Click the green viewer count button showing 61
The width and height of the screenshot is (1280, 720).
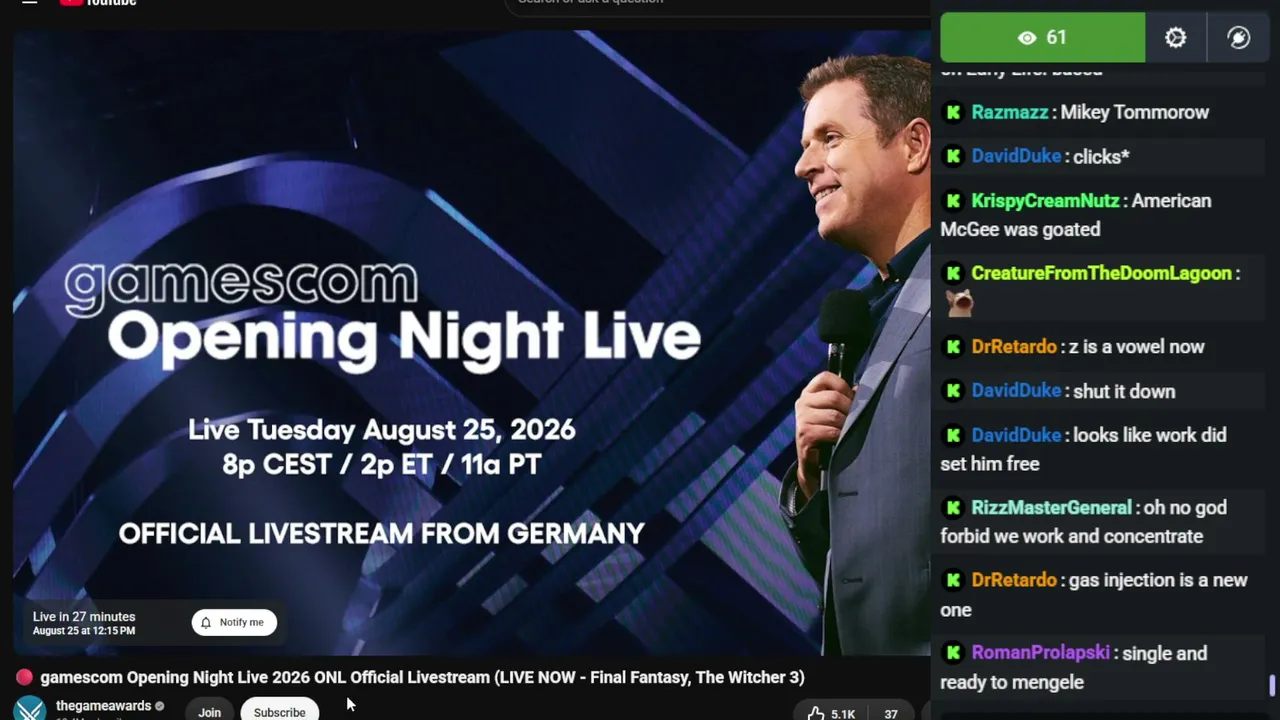[1042, 38]
